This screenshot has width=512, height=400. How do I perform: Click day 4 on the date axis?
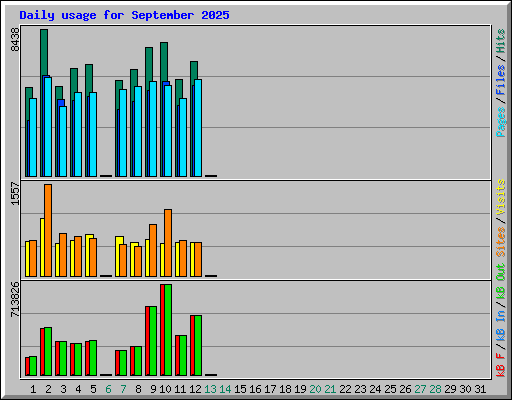tap(78, 389)
